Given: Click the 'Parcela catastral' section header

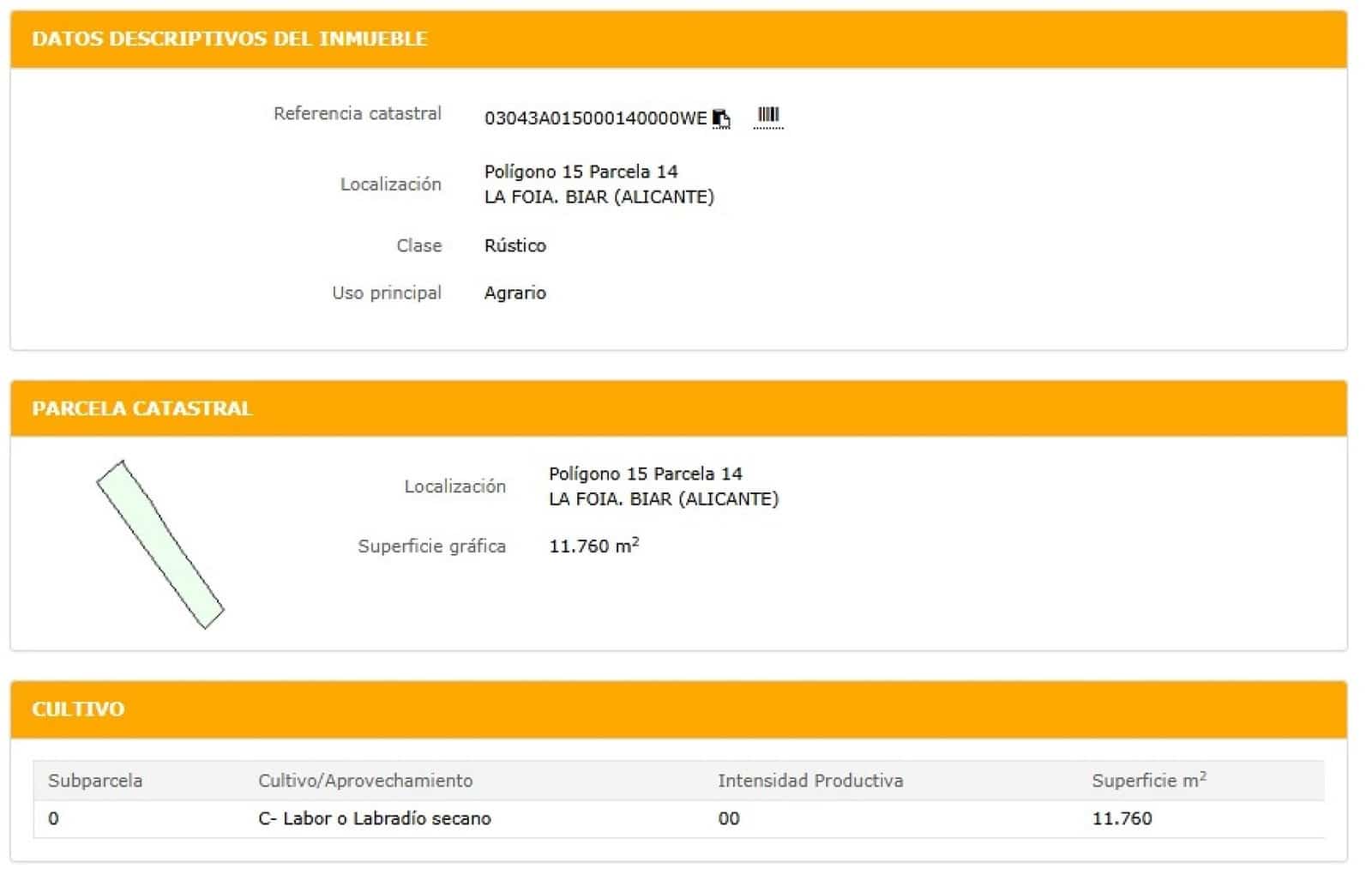Looking at the screenshot, I should point(141,408).
